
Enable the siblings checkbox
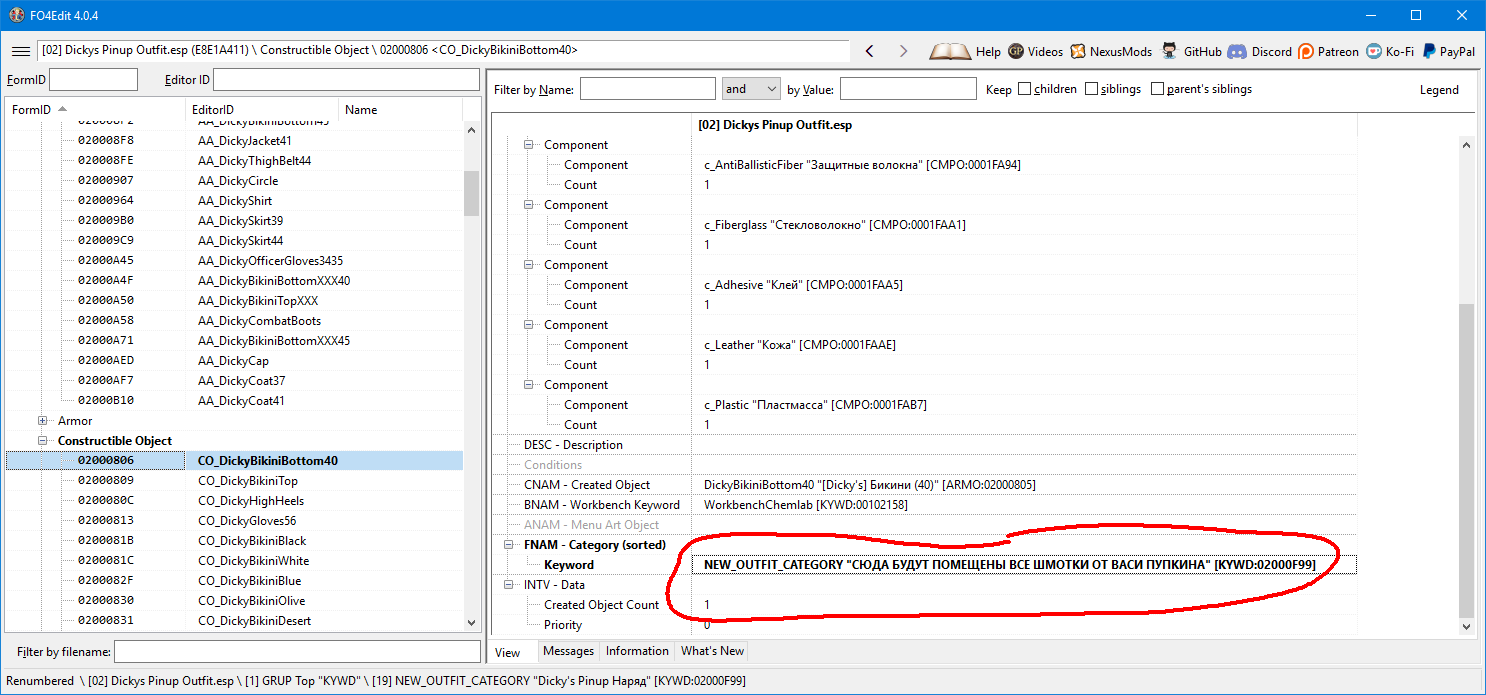coord(1091,89)
